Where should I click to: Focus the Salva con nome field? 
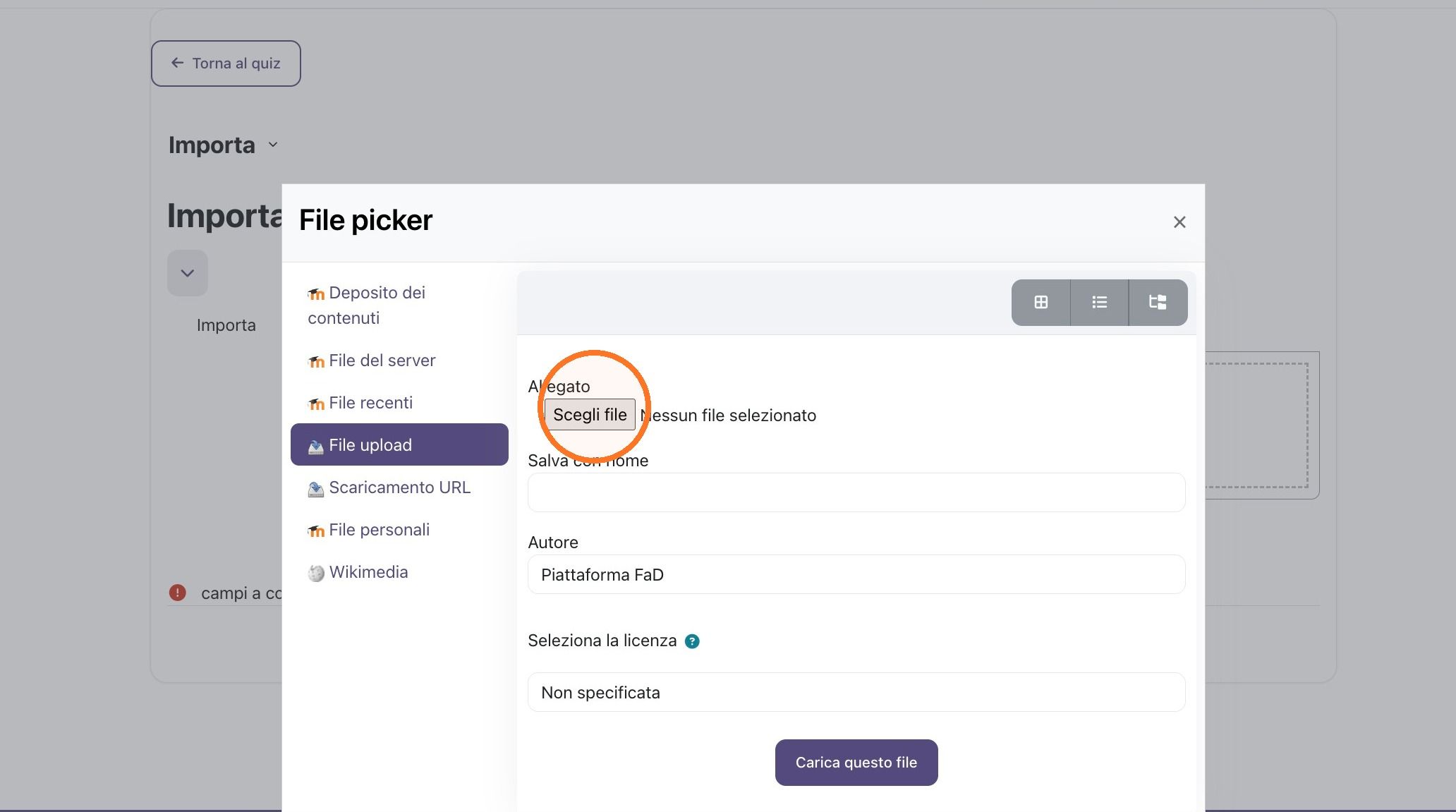(x=856, y=492)
